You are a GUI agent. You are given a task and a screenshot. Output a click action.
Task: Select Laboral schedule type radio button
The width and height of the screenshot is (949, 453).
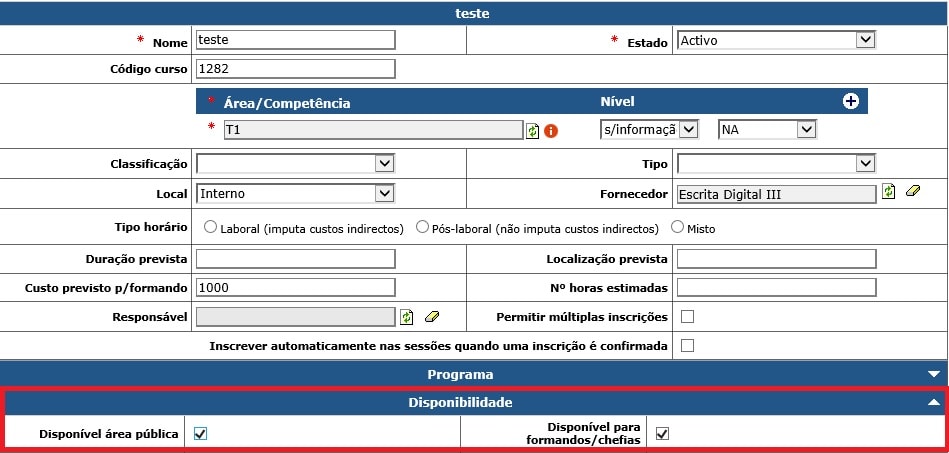[210, 227]
